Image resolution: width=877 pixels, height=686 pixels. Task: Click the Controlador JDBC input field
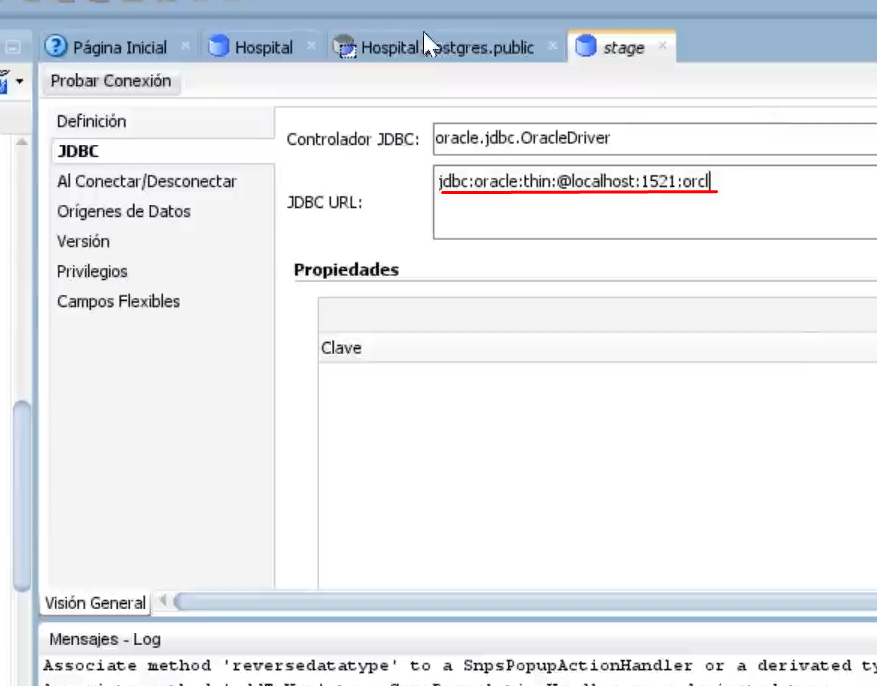(x=655, y=139)
